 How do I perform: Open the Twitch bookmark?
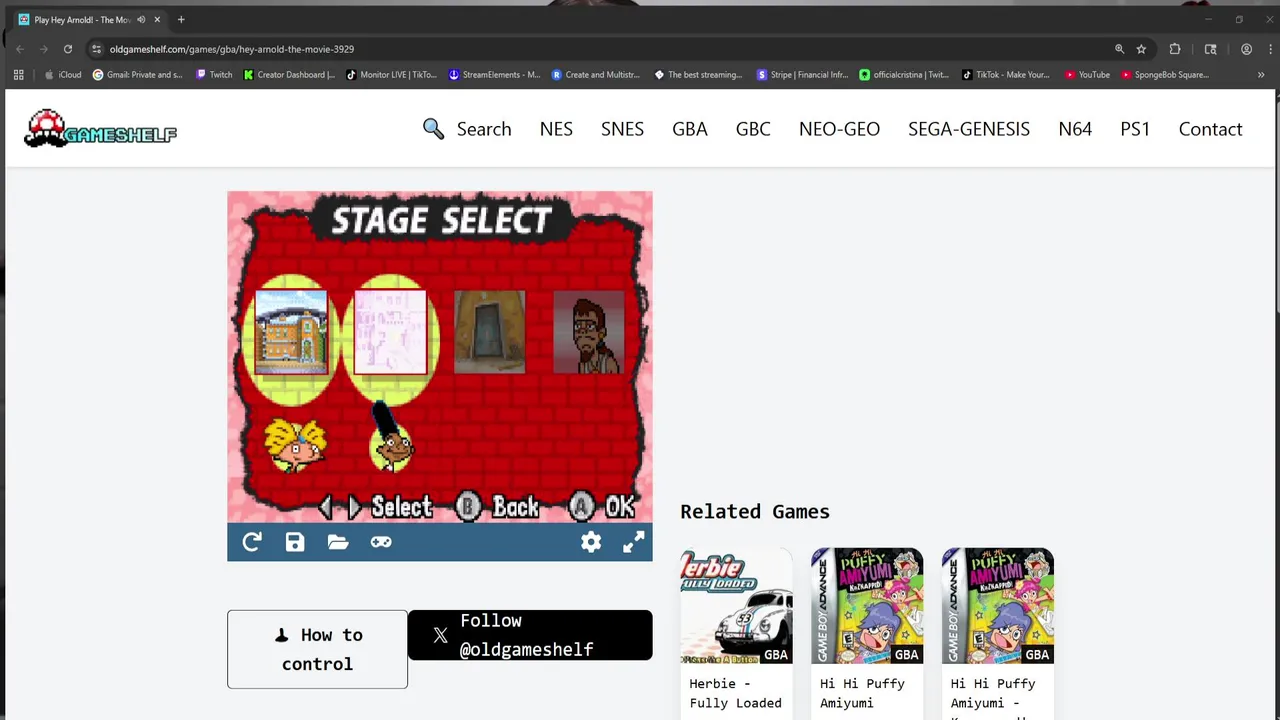coord(214,75)
